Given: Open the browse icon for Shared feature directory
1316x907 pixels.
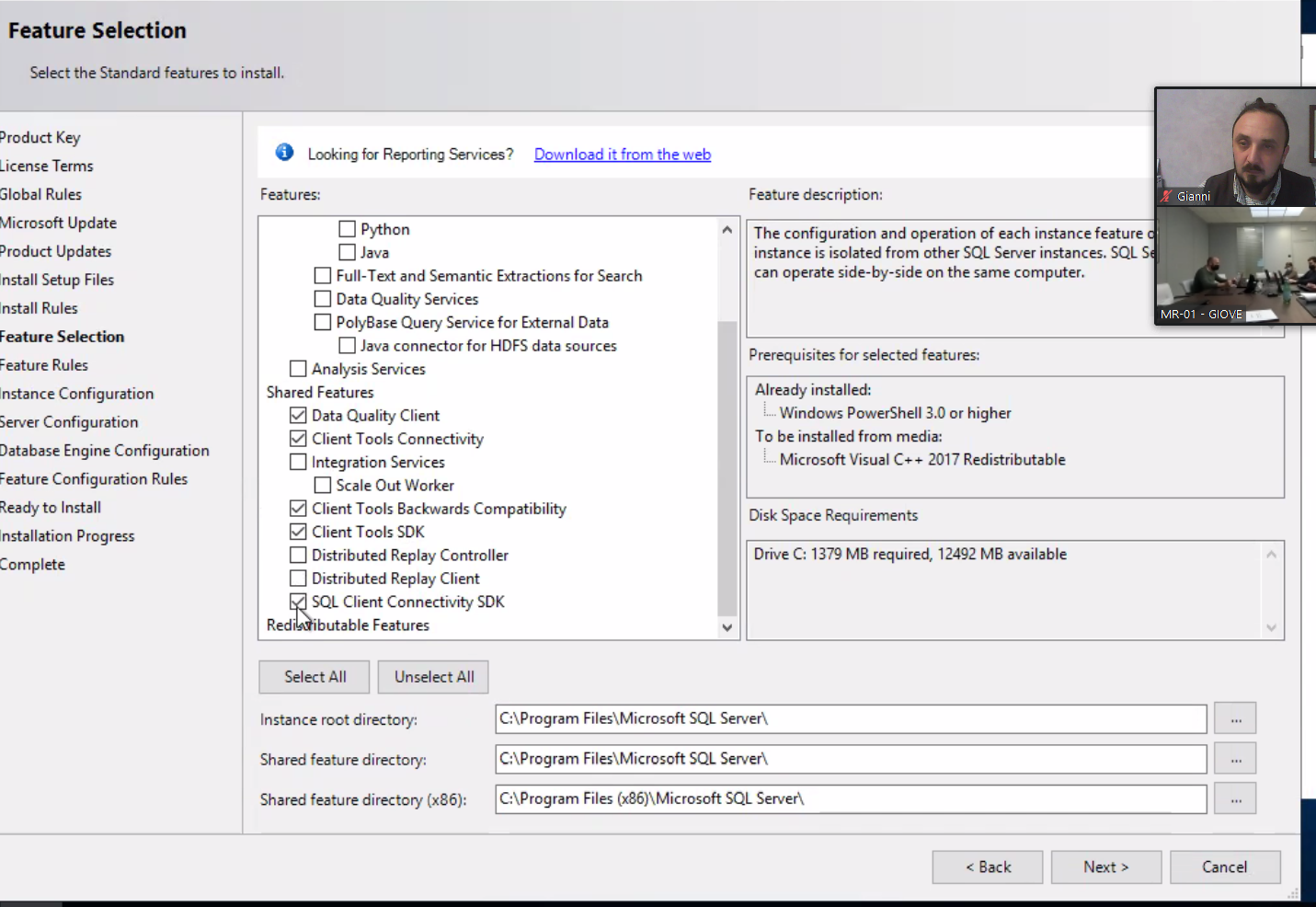Looking at the screenshot, I should click(x=1235, y=758).
